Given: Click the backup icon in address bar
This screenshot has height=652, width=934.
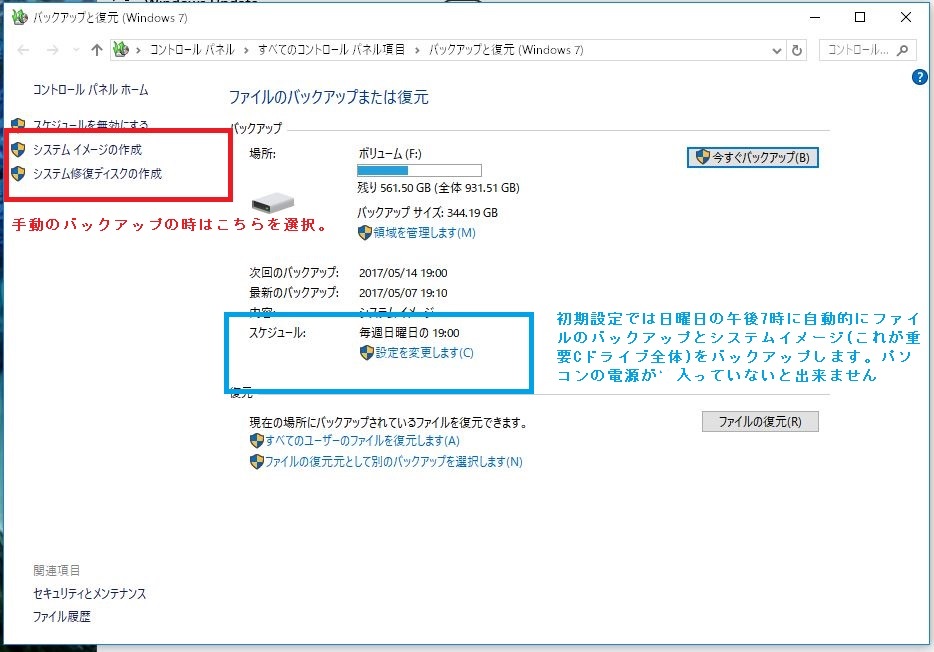Looking at the screenshot, I should click(121, 49).
